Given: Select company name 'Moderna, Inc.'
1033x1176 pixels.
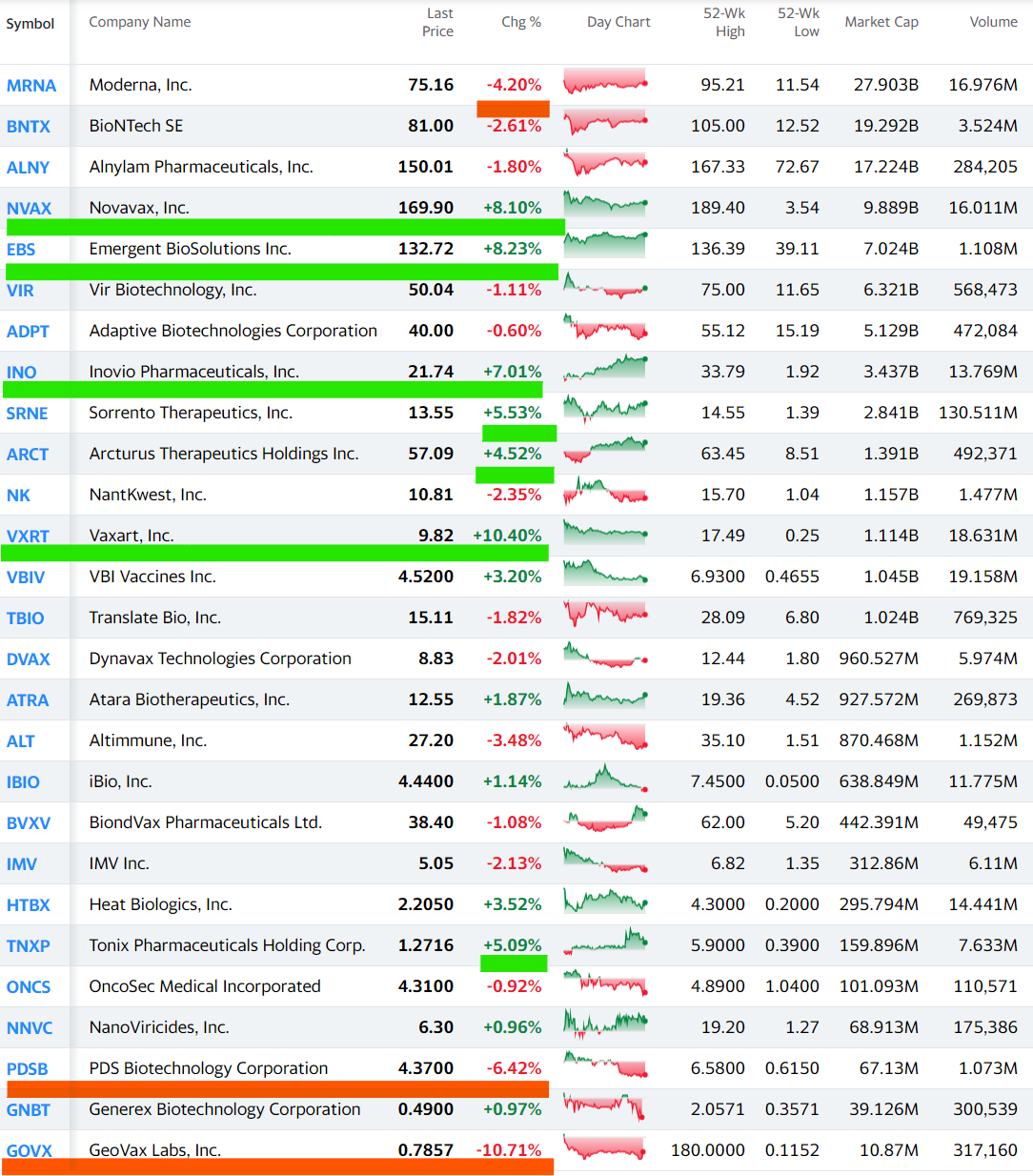Looking at the screenshot, I should pyautogui.click(x=141, y=85).
